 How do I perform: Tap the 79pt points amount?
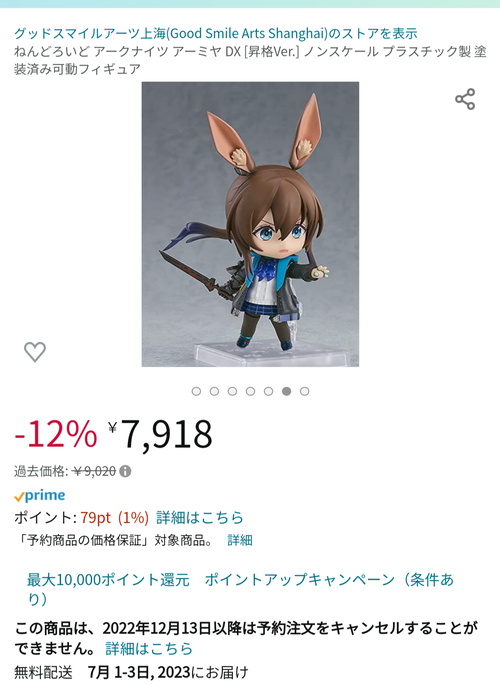pos(96,518)
